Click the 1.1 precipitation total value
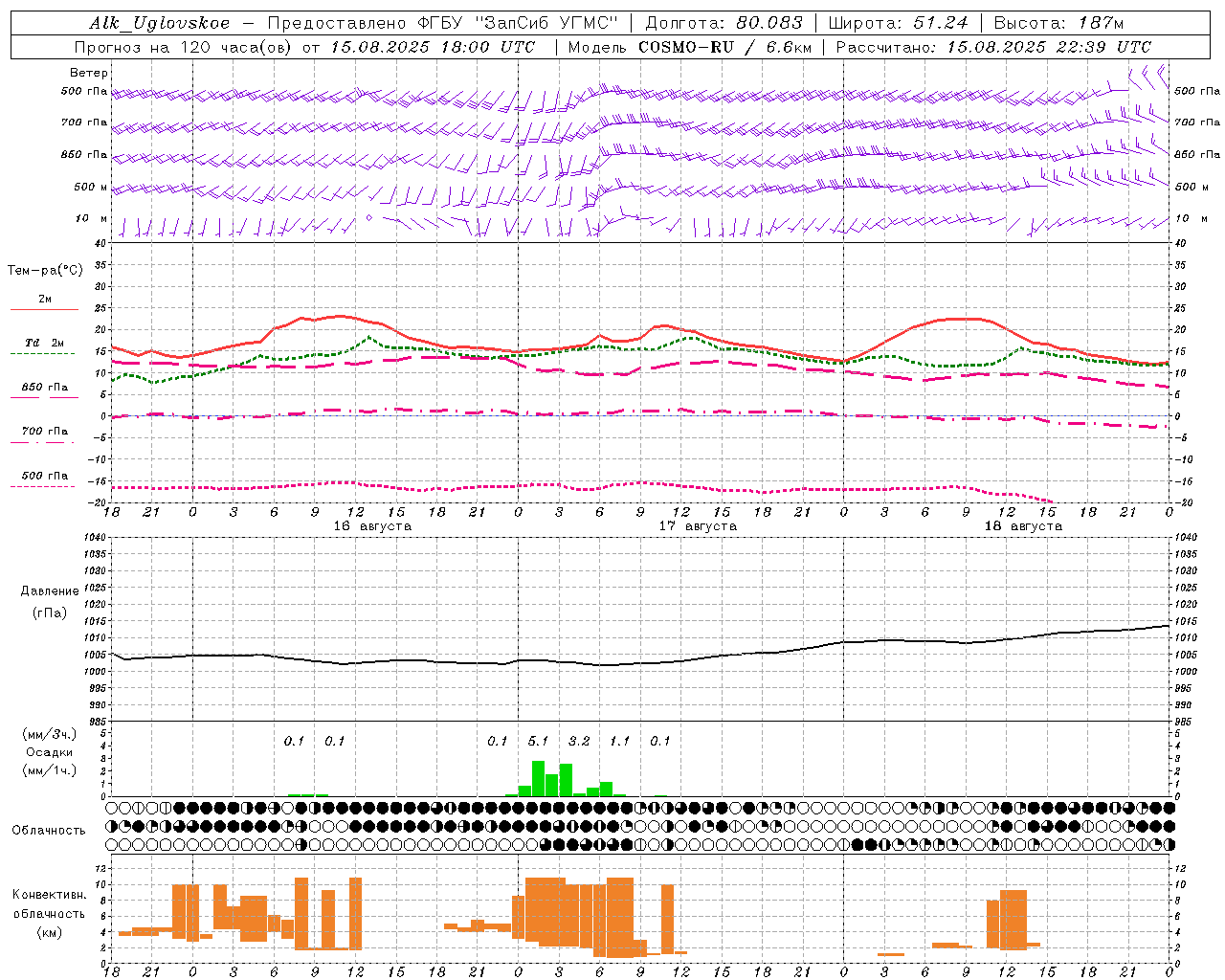This screenshot has height=980, width=1225. 620,741
